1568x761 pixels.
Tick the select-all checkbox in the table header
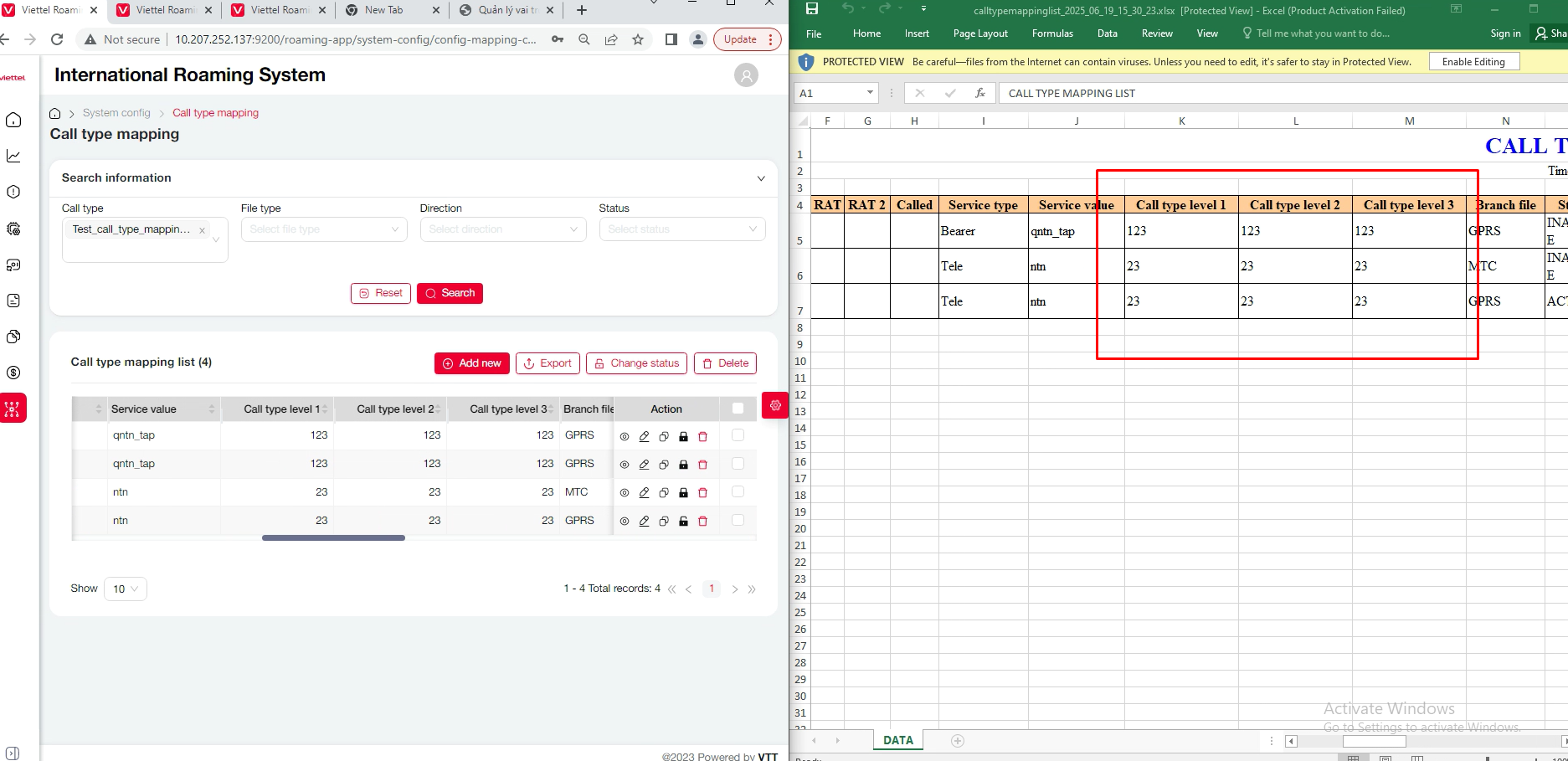coord(738,409)
